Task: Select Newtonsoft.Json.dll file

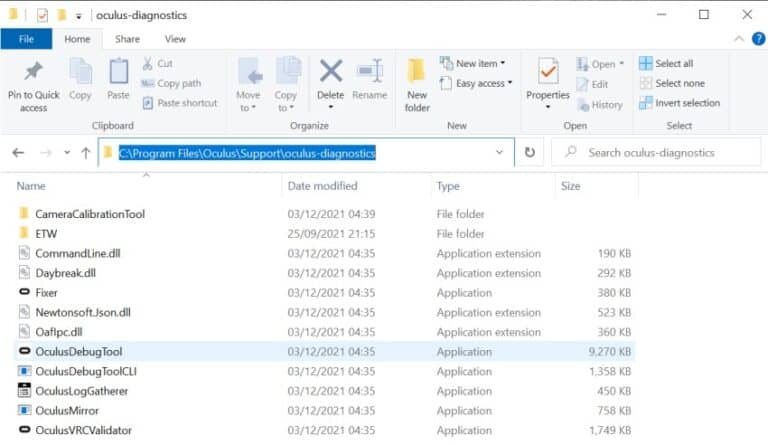Action: (x=83, y=312)
